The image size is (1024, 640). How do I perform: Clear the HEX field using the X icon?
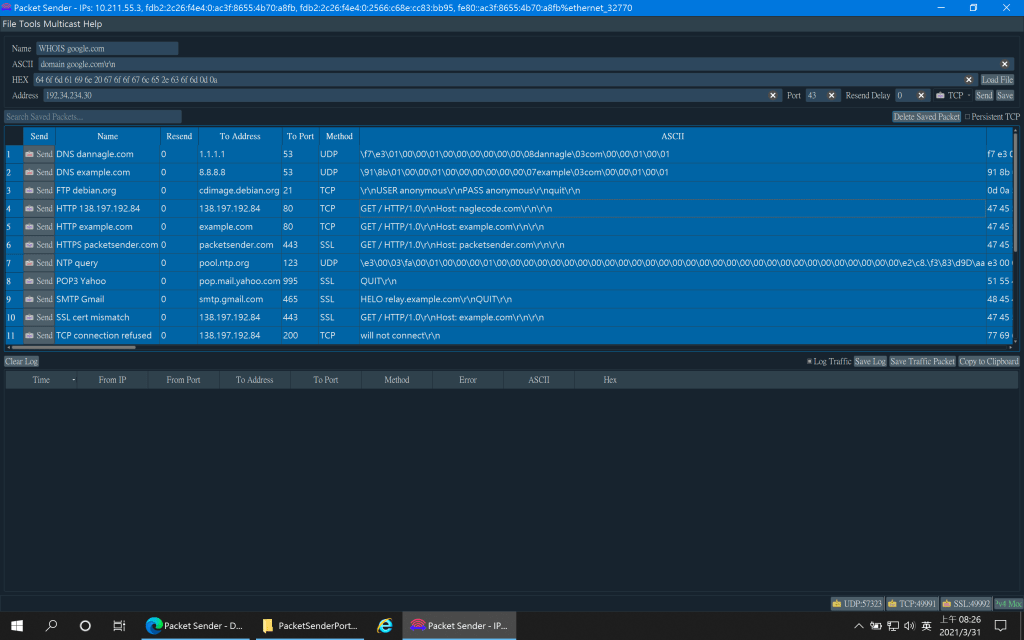pos(968,80)
